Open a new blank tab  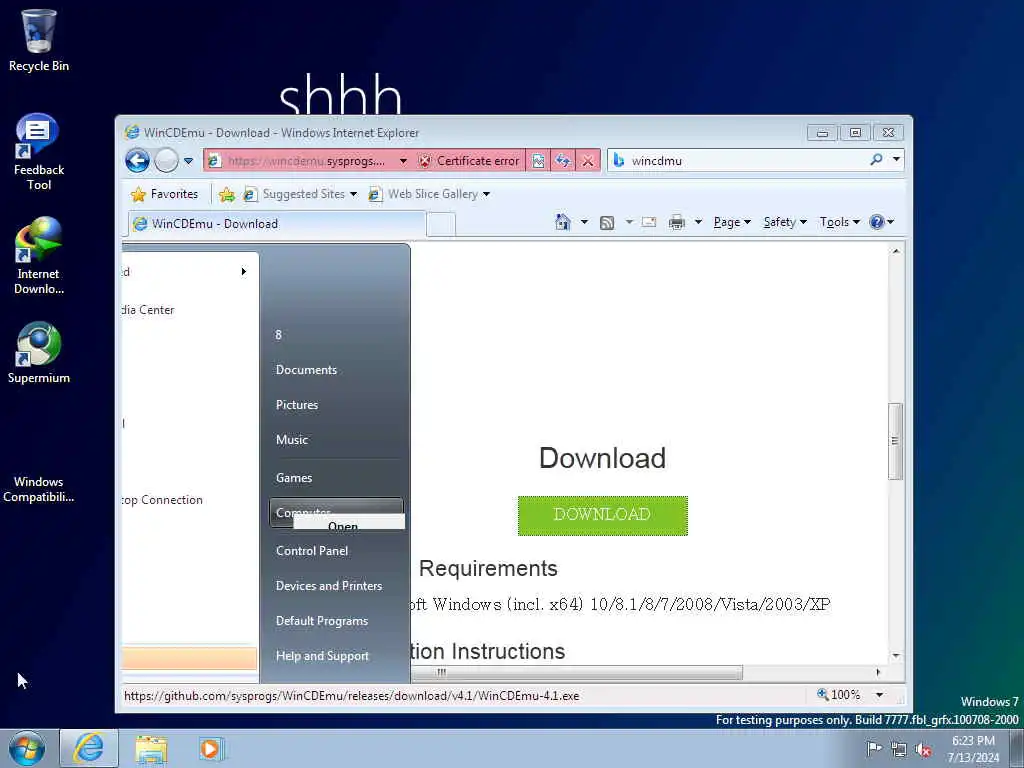pyautogui.click(x=441, y=225)
